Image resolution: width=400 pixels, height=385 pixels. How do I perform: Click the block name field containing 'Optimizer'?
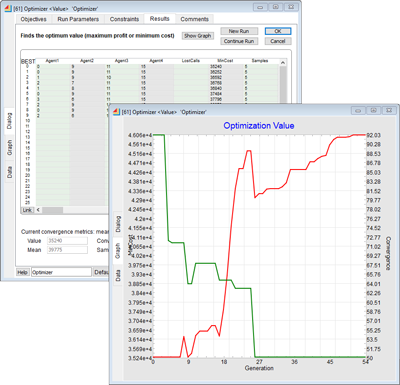click(x=61, y=272)
